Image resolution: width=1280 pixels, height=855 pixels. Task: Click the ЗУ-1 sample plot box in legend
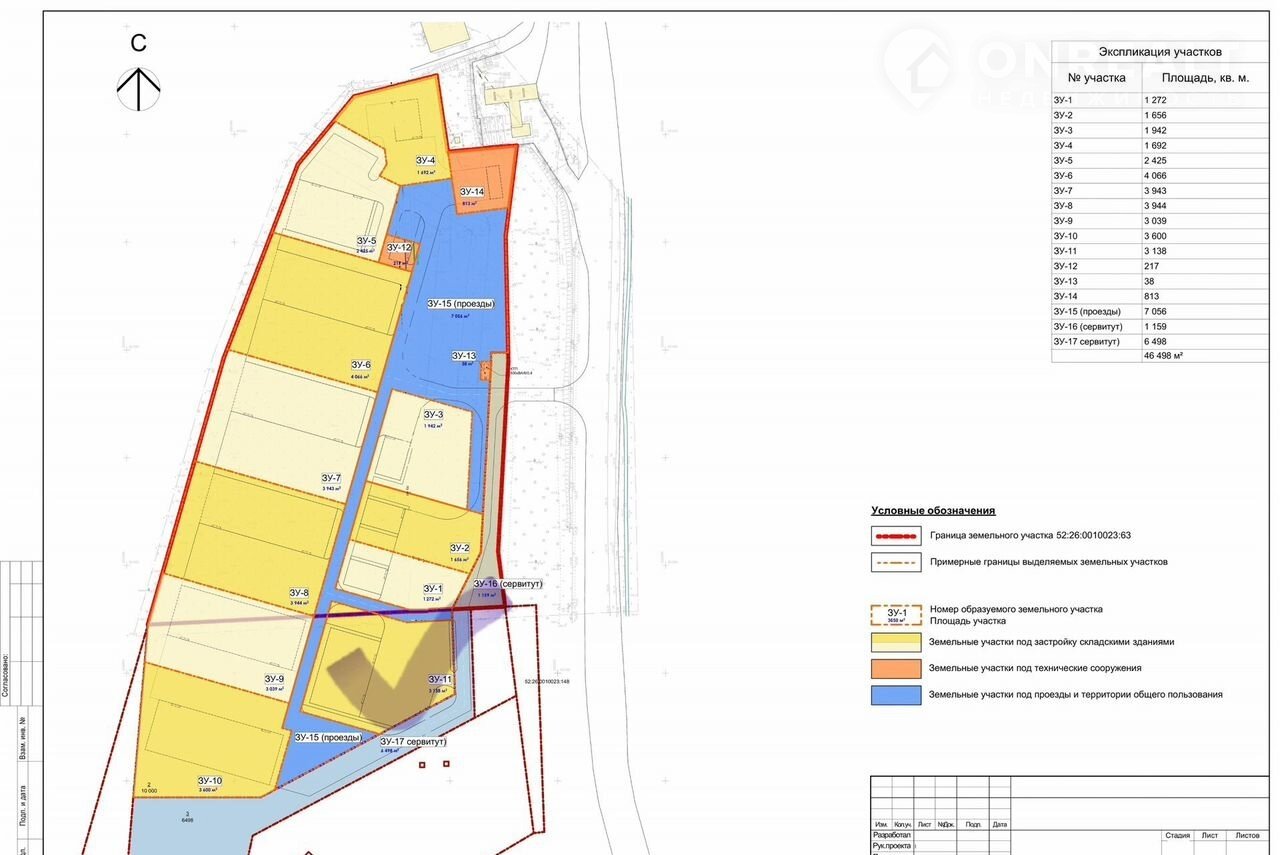click(895, 615)
